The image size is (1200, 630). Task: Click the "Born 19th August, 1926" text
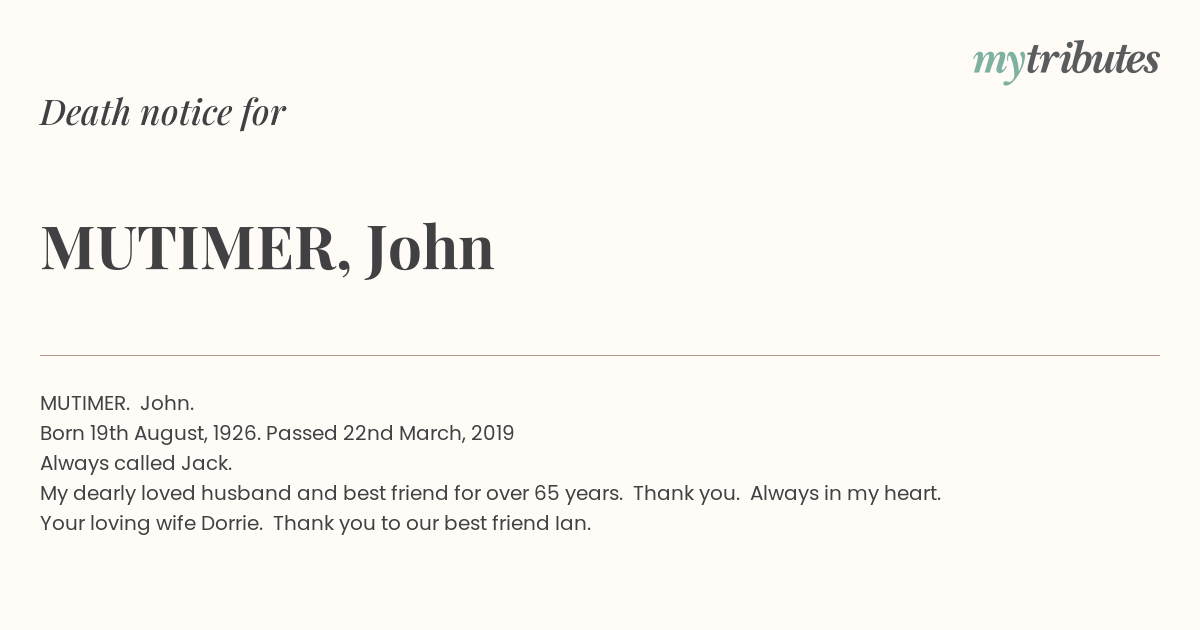[x=150, y=433]
